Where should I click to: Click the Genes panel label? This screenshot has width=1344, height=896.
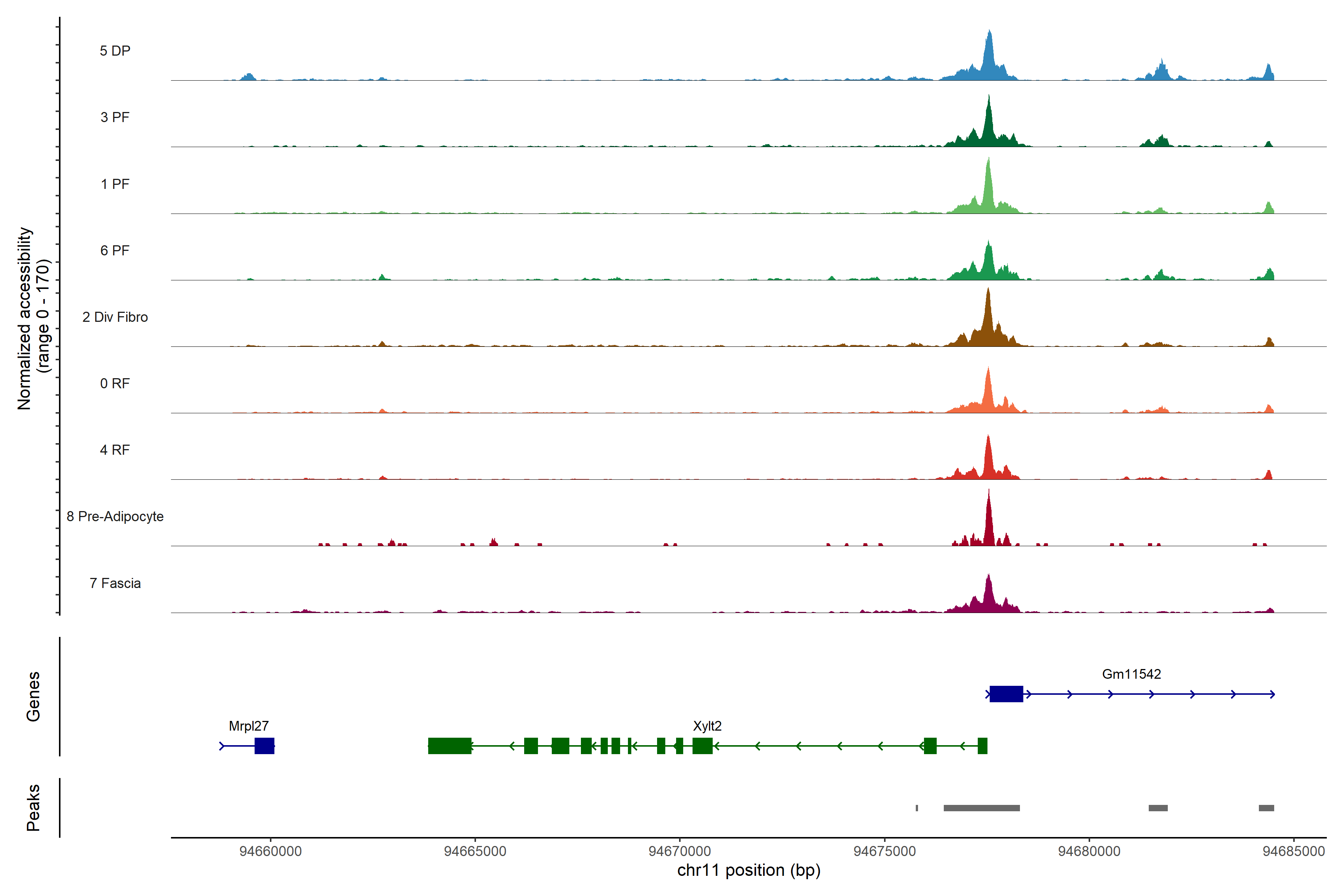pos(33,696)
